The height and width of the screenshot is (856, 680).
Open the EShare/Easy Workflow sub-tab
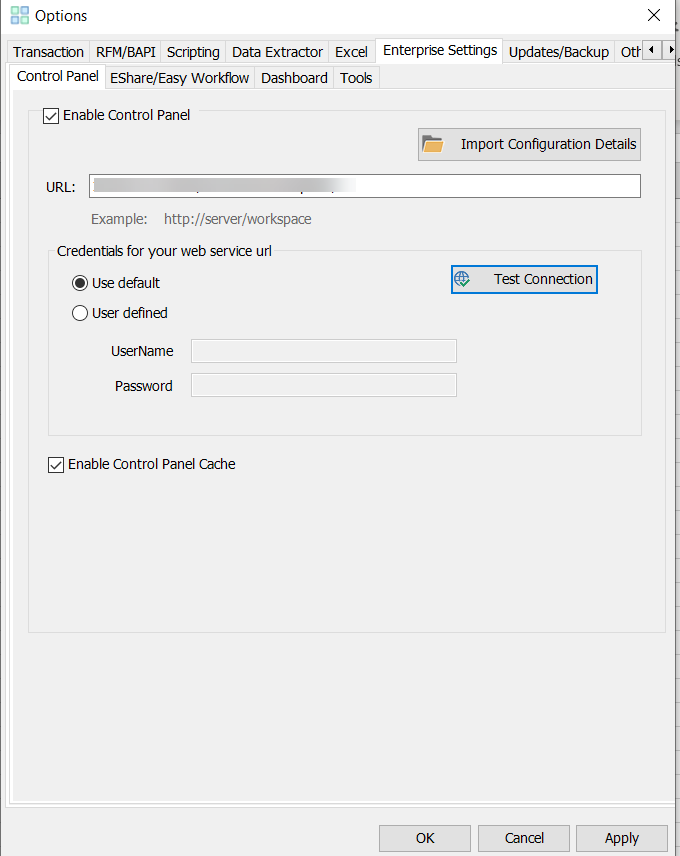click(180, 78)
